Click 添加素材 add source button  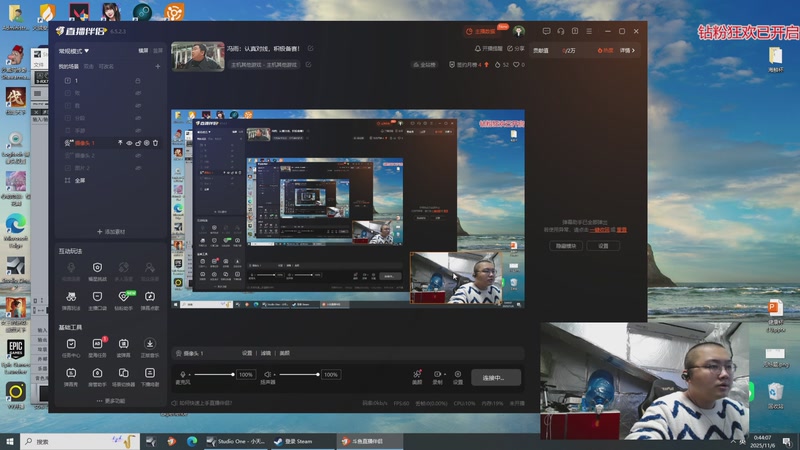click(111, 232)
